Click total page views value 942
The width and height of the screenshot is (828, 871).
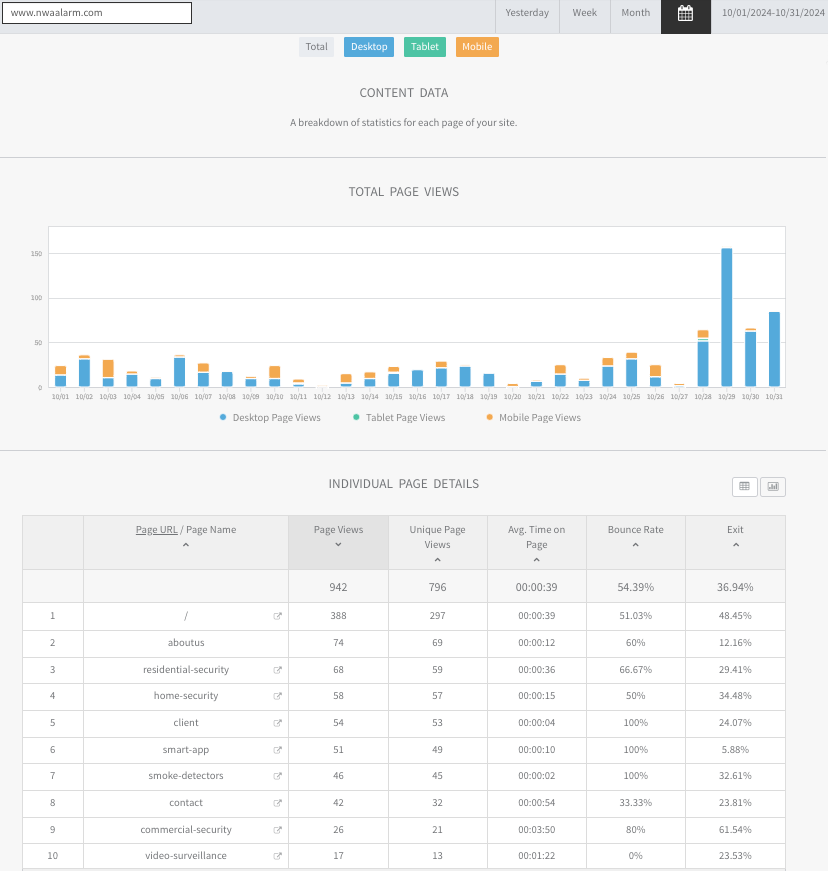(x=338, y=588)
